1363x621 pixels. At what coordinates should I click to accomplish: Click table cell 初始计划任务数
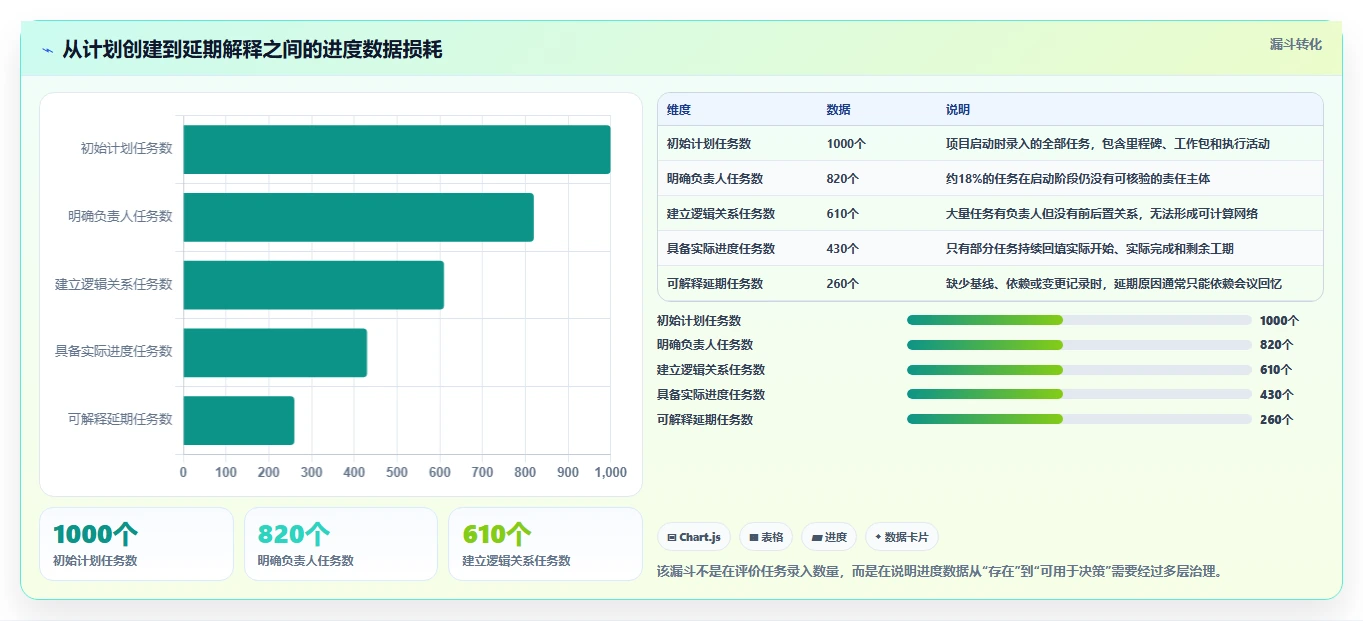click(709, 144)
